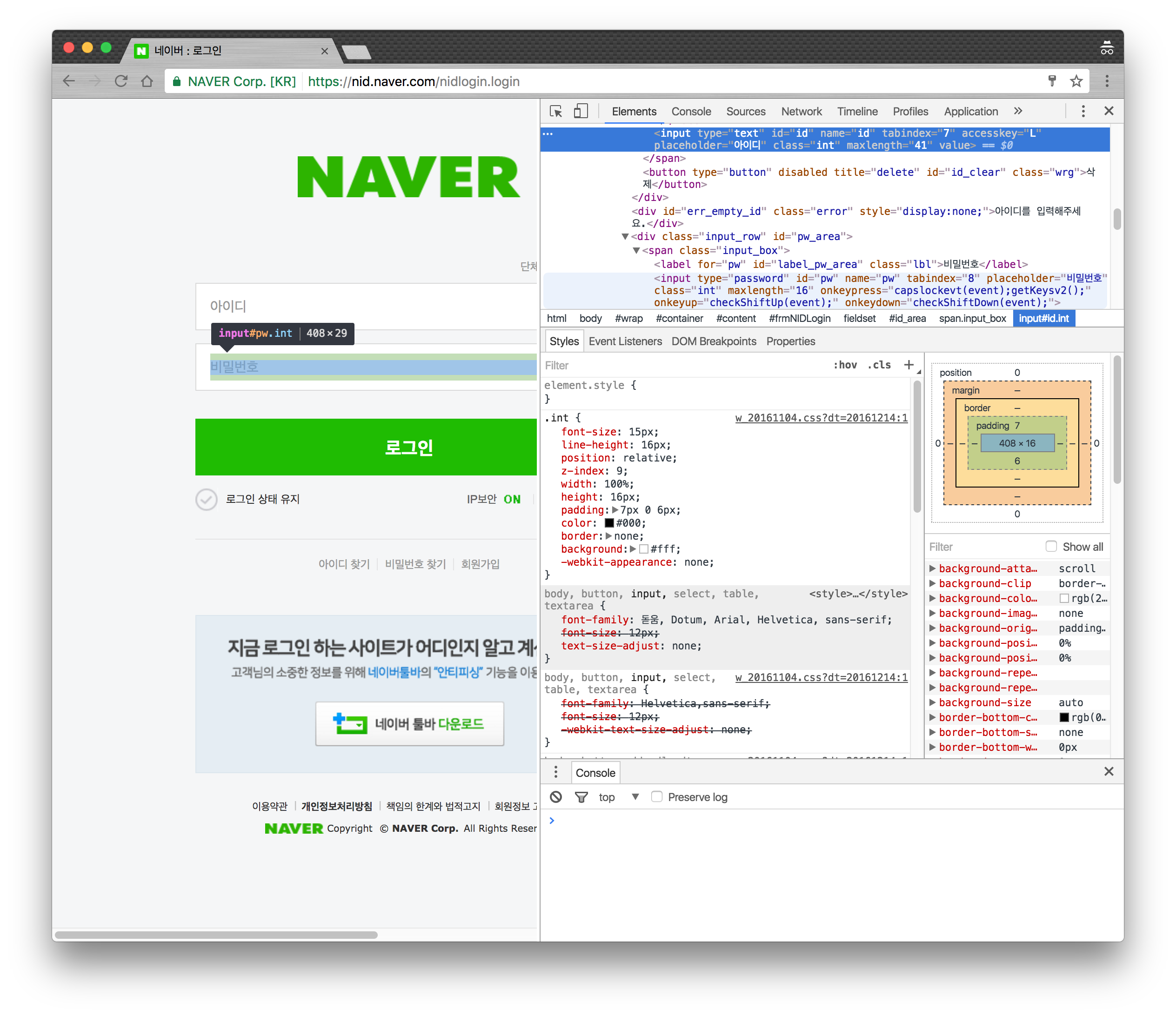Click the green 로그인 button
The image size is (1176, 1016).
point(366,447)
